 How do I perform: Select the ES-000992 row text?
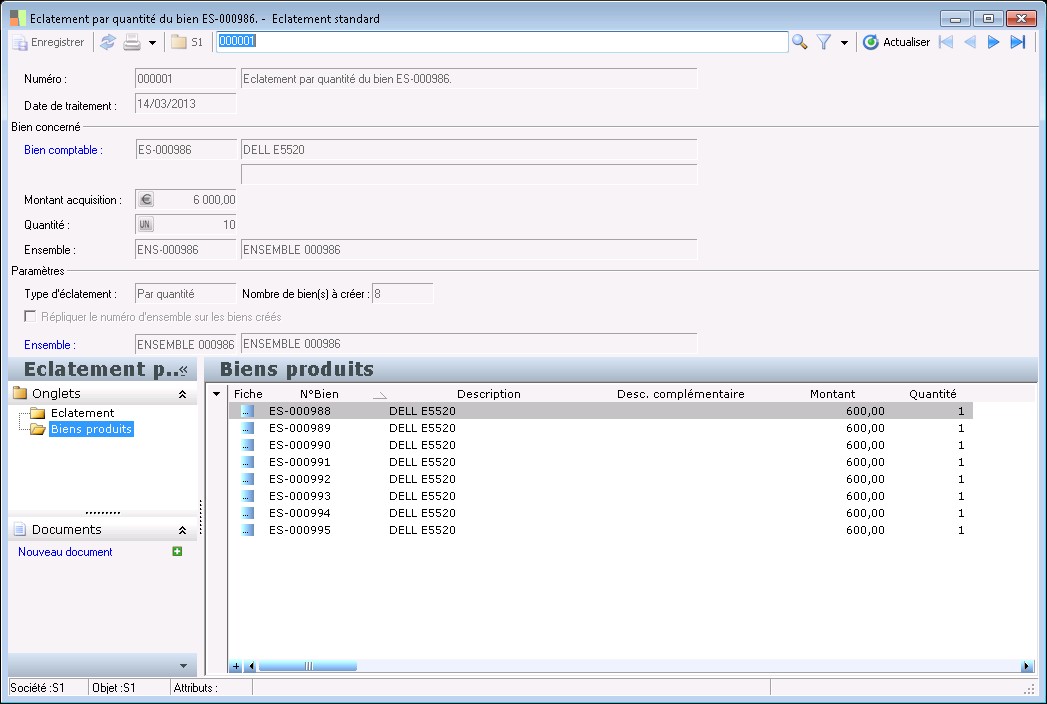pos(300,479)
